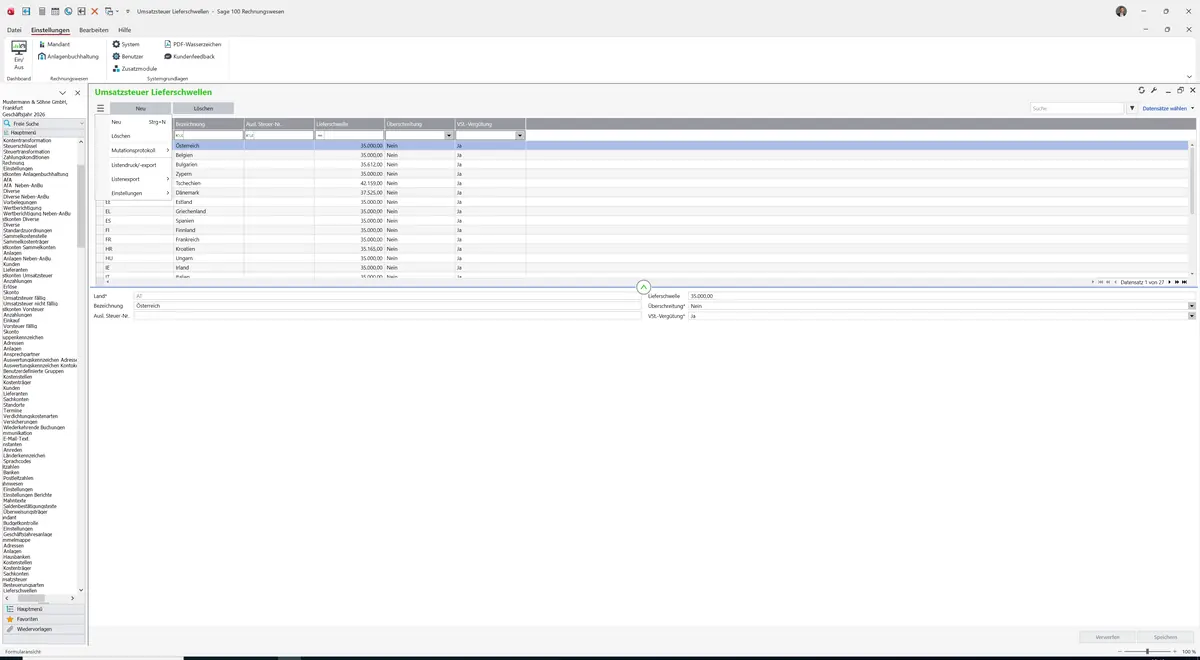Open Benutzer settings in the ribbon

coord(128,56)
